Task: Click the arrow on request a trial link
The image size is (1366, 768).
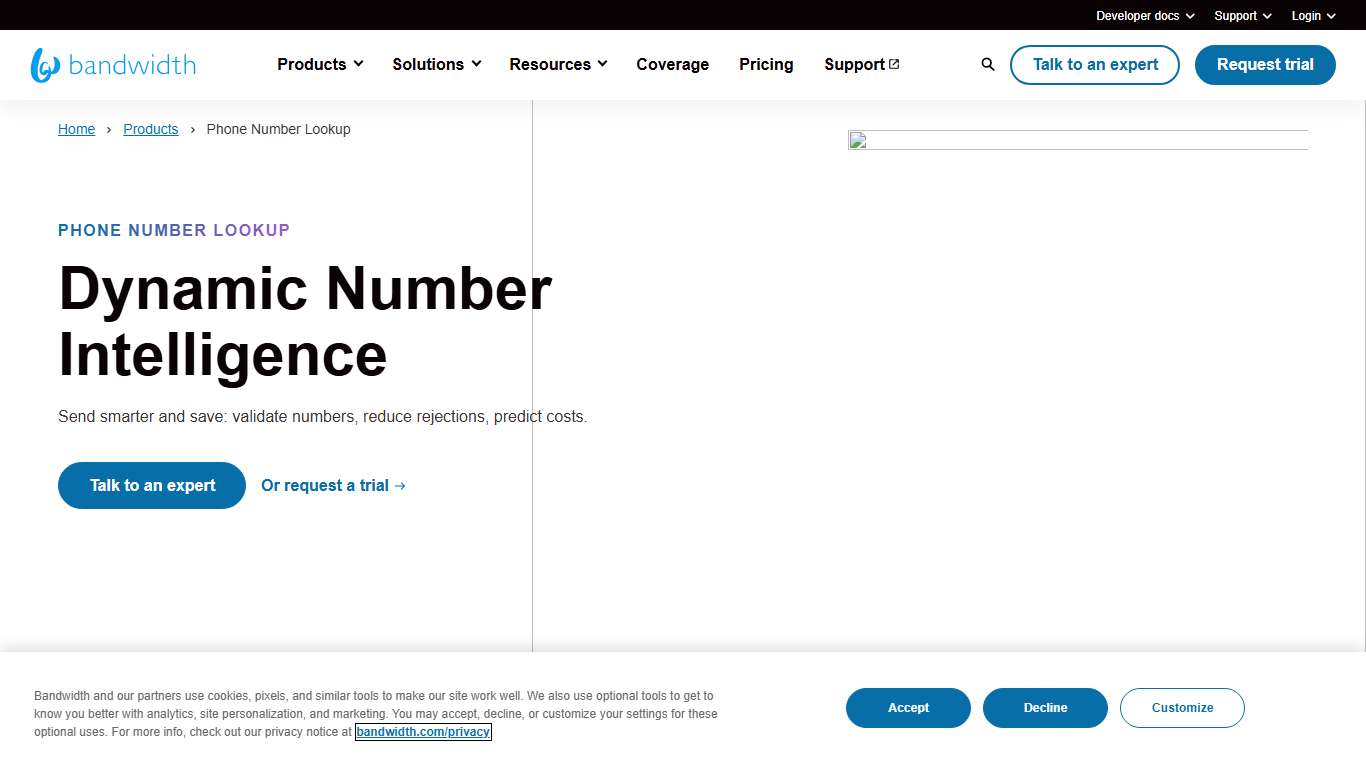Action: tap(400, 485)
